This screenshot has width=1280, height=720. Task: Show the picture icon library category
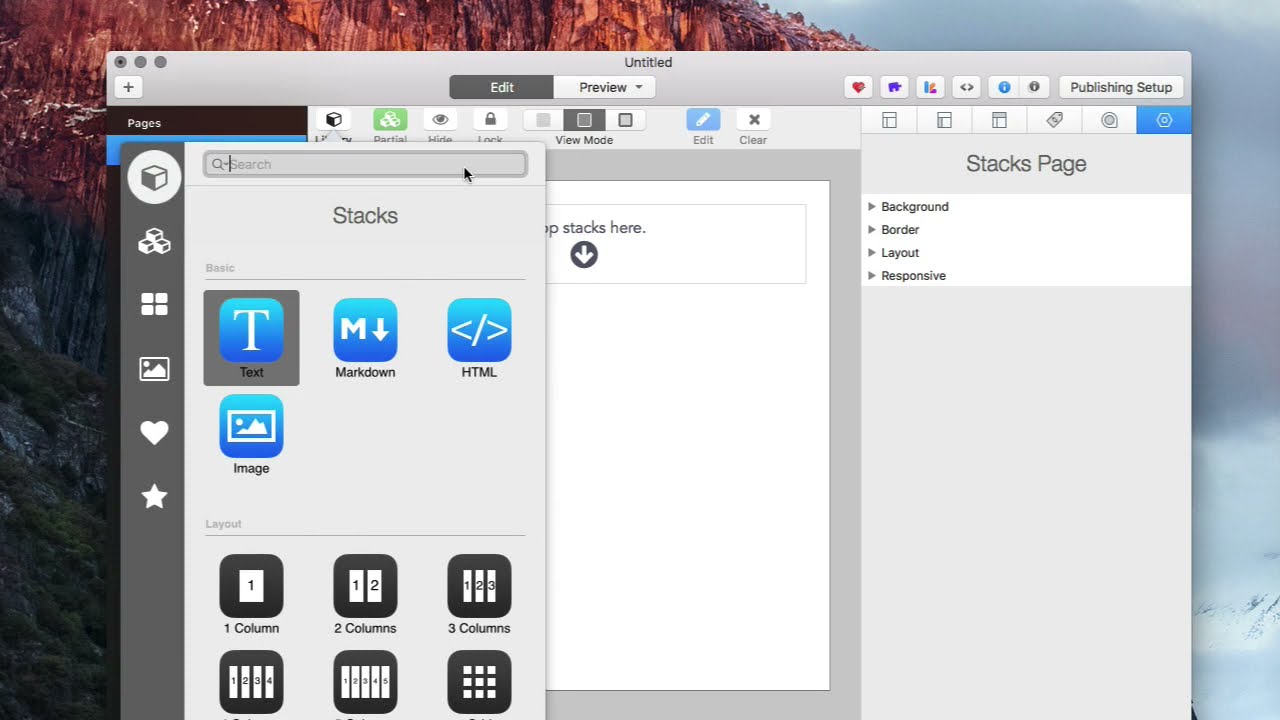click(x=154, y=369)
